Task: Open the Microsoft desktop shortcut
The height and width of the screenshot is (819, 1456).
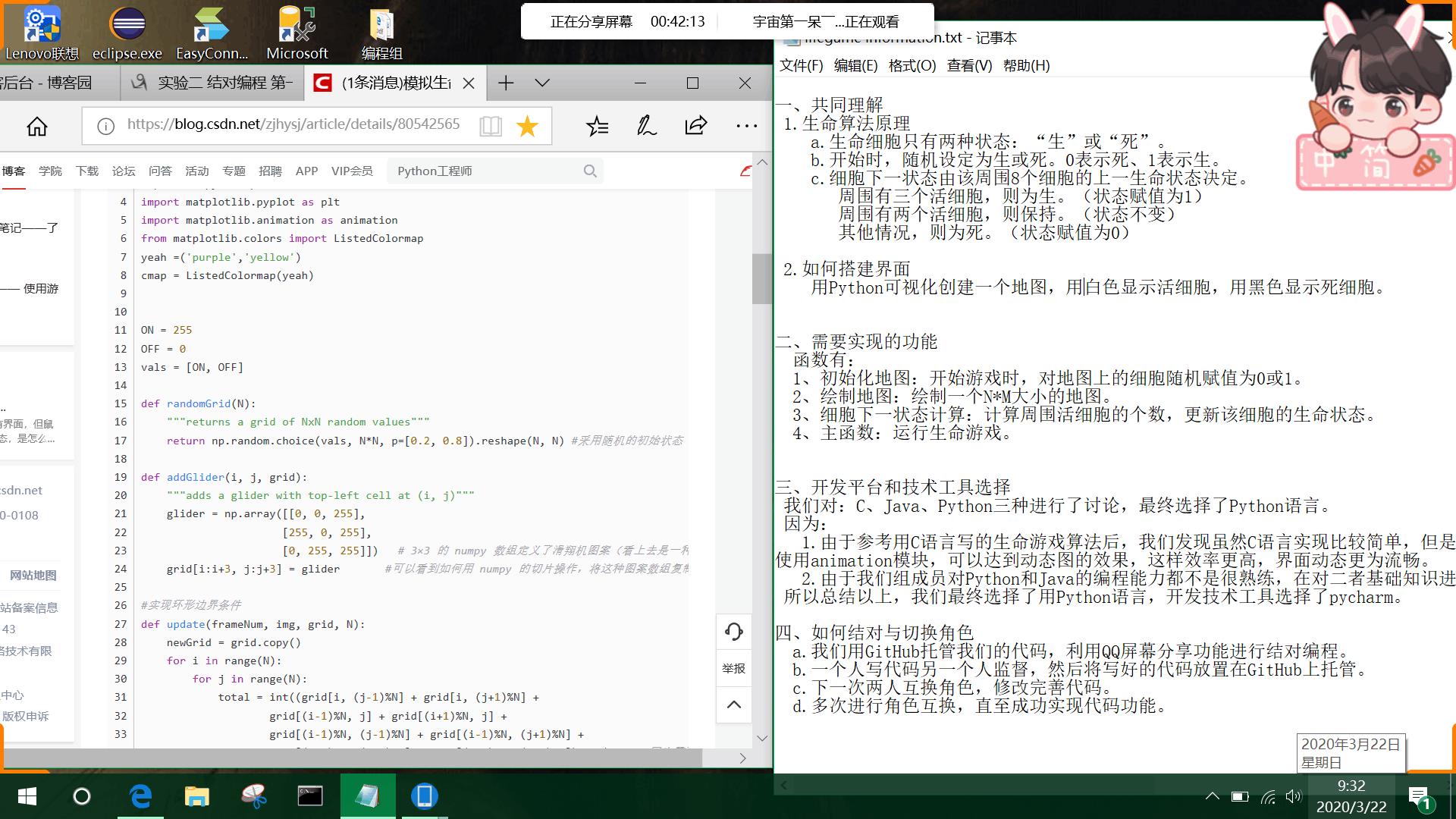Action: pos(297,33)
